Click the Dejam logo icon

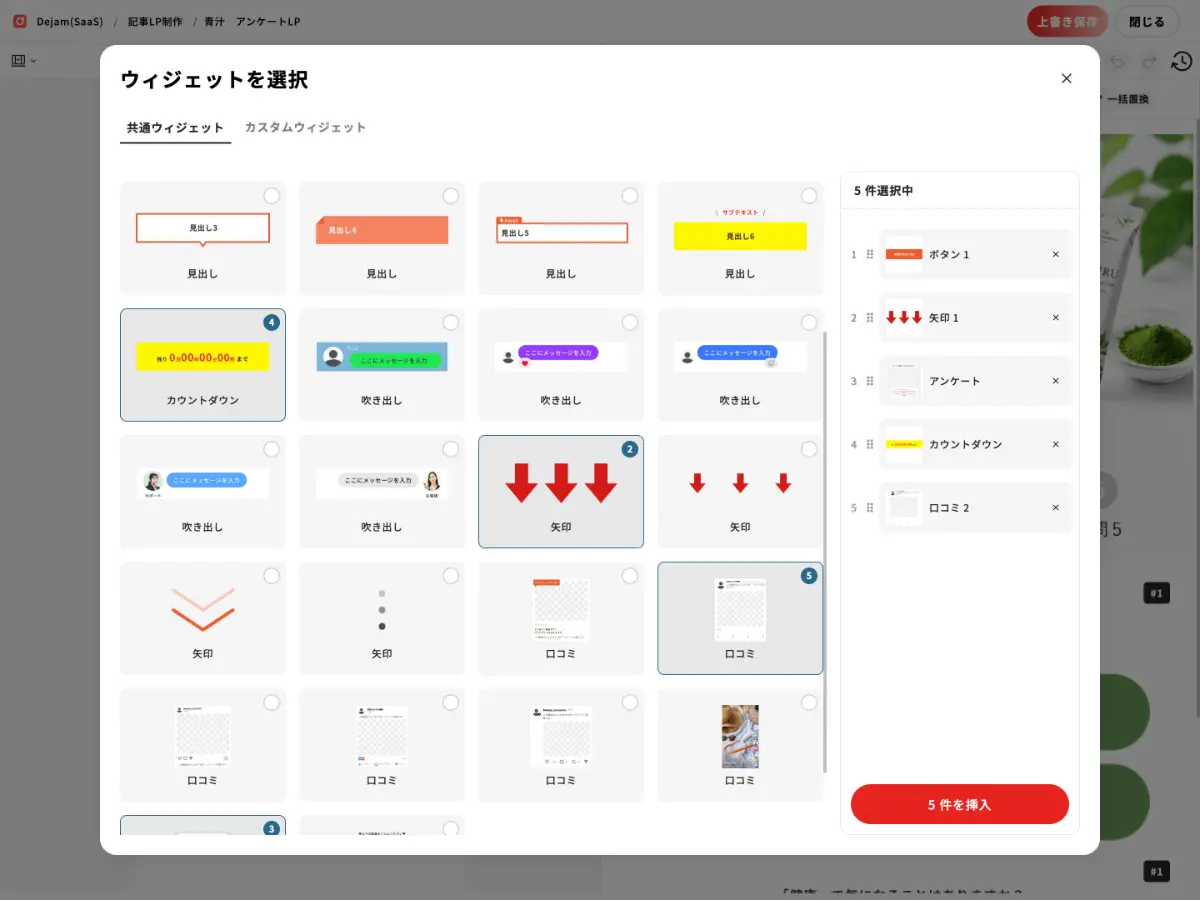pos(20,21)
